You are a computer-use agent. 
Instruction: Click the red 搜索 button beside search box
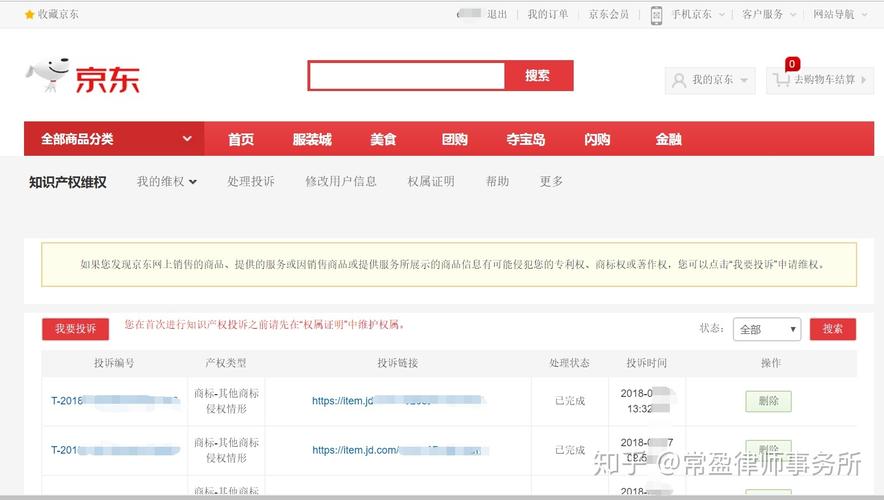click(x=539, y=76)
